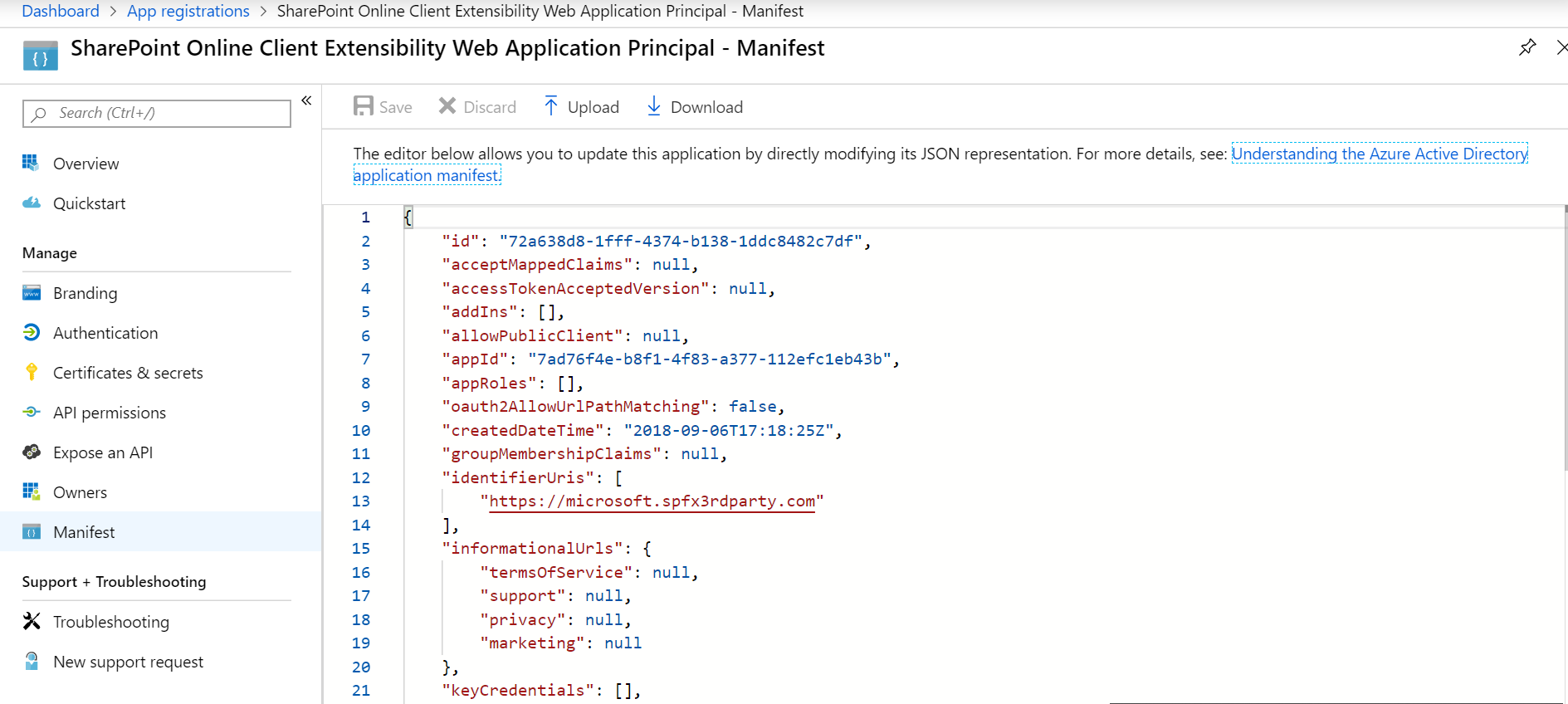Click the "privacy" key on line 18
Image resolution: width=1568 pixels, height=704 pixels.
pyautogui.click(x=523, y=620)
